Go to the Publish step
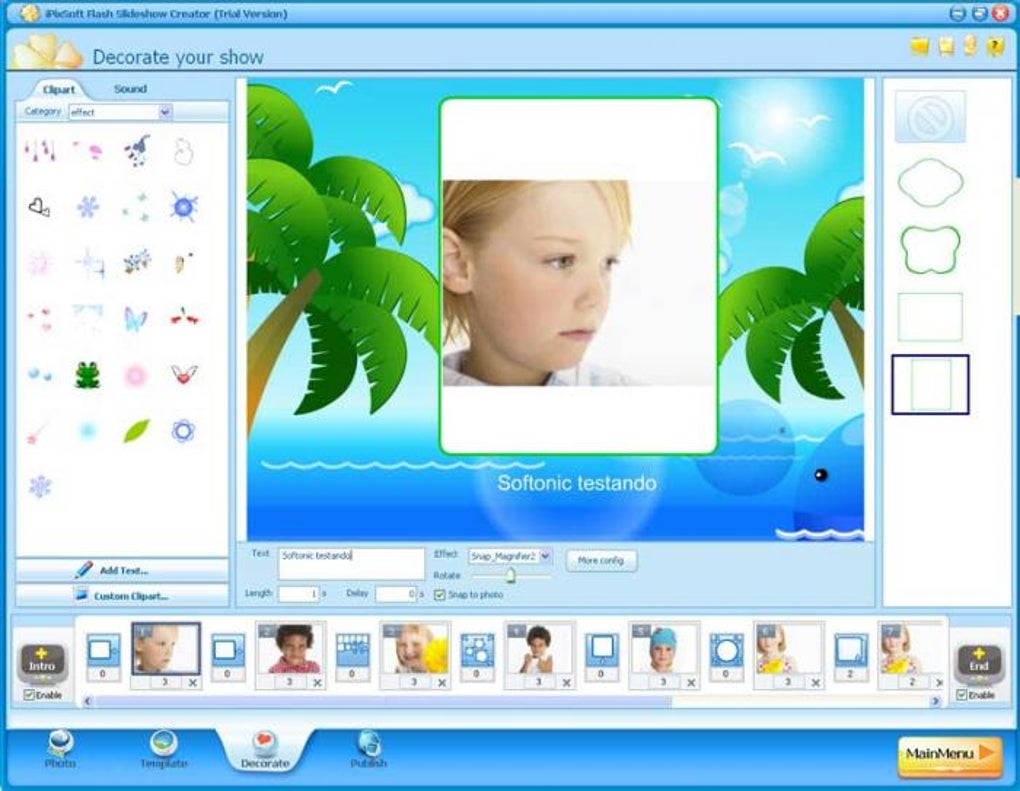This screenshot has height=791, width=1020. click(369, 749)
